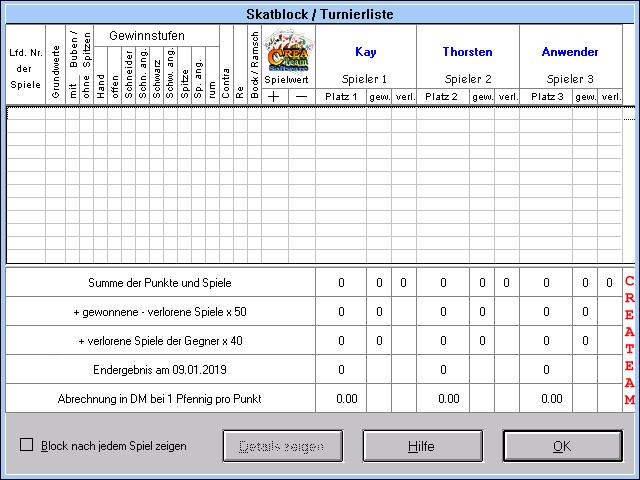
Task: Click the plus Spielwert column header
Action: point(274,97)
